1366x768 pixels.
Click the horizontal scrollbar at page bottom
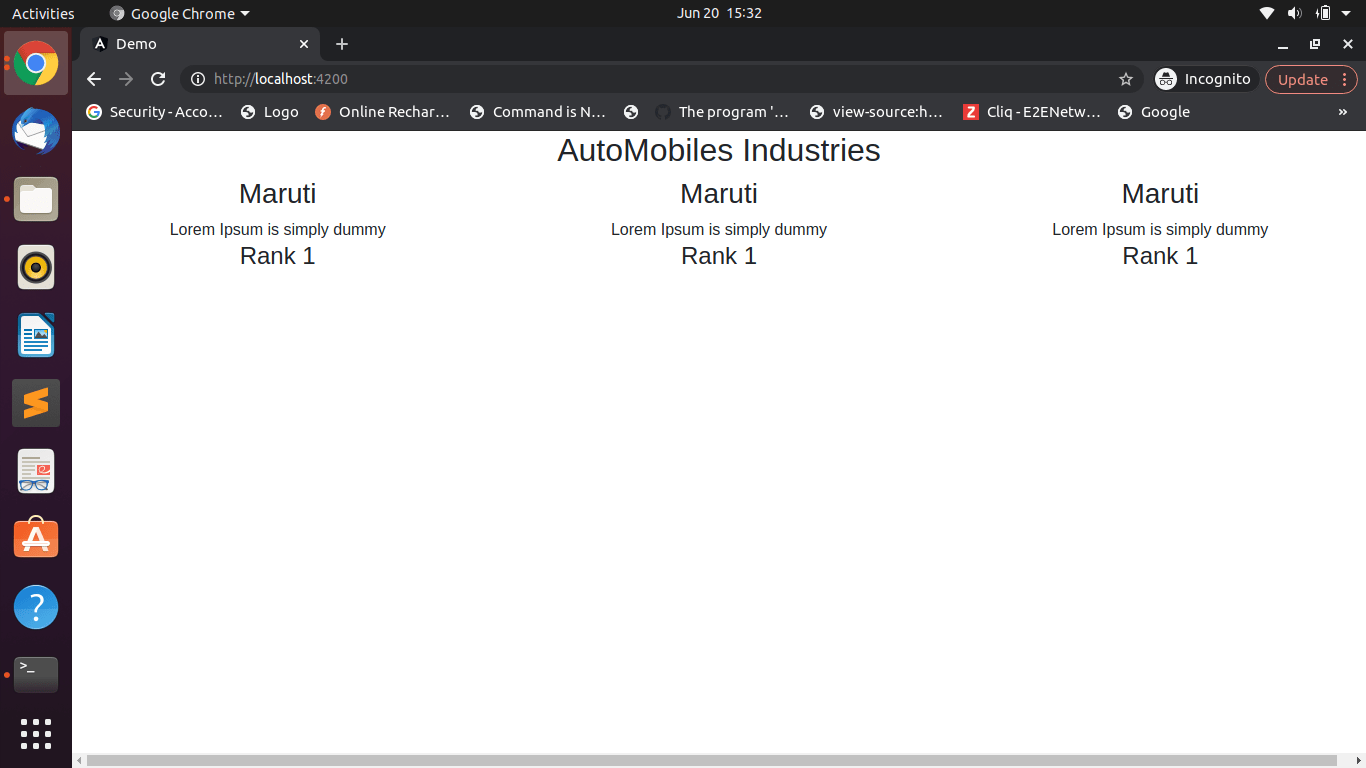tap(712, 761)
